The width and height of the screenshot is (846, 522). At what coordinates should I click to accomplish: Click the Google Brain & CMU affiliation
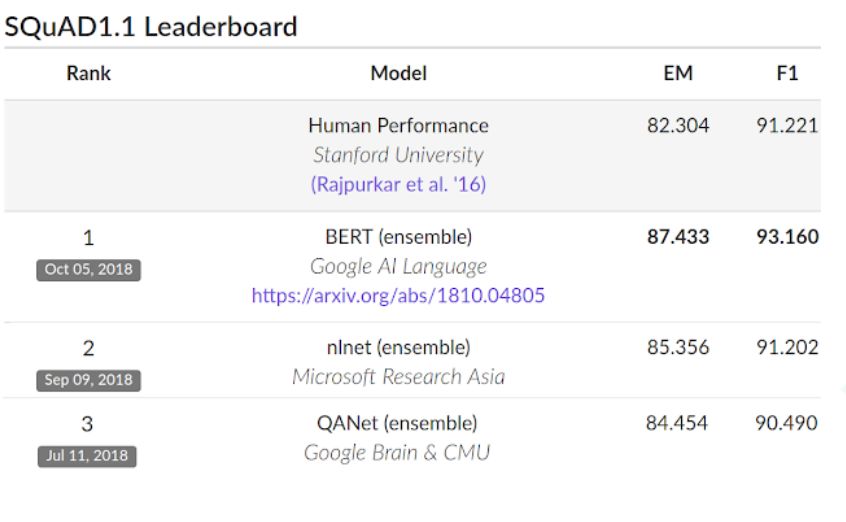(398, 452)
